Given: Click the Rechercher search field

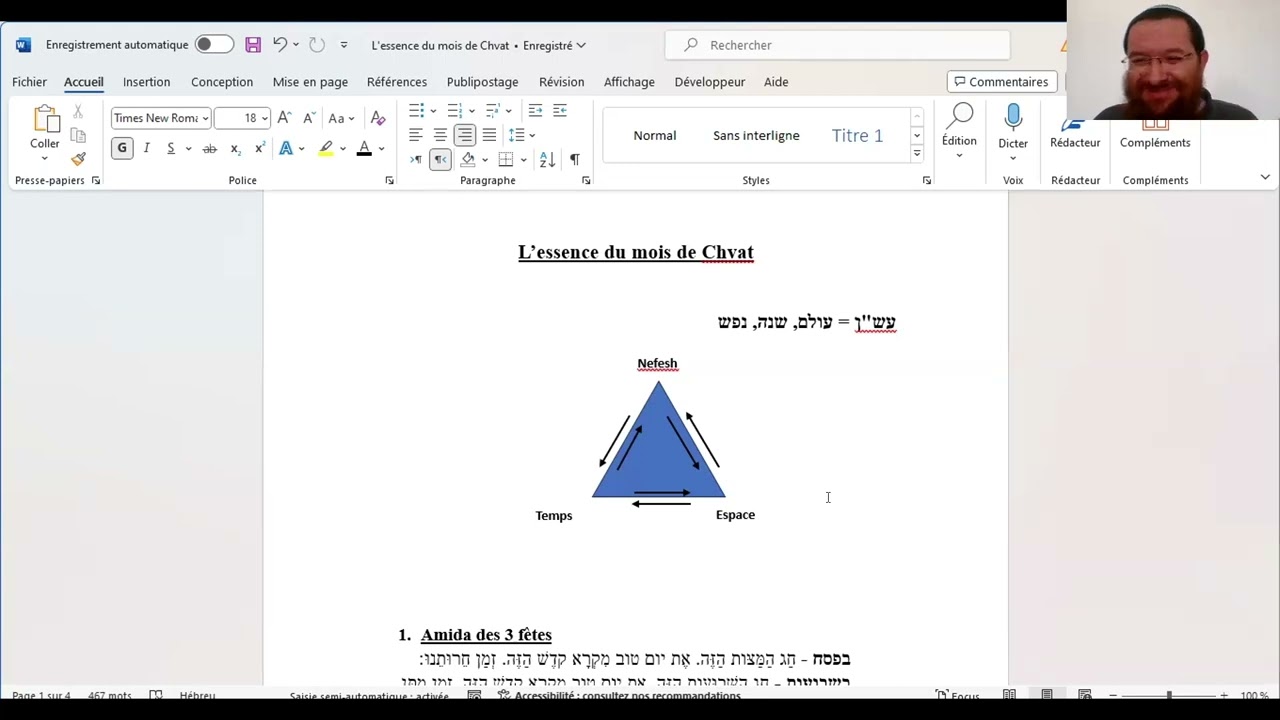Looking at the screenshot, I should [837, 45].
